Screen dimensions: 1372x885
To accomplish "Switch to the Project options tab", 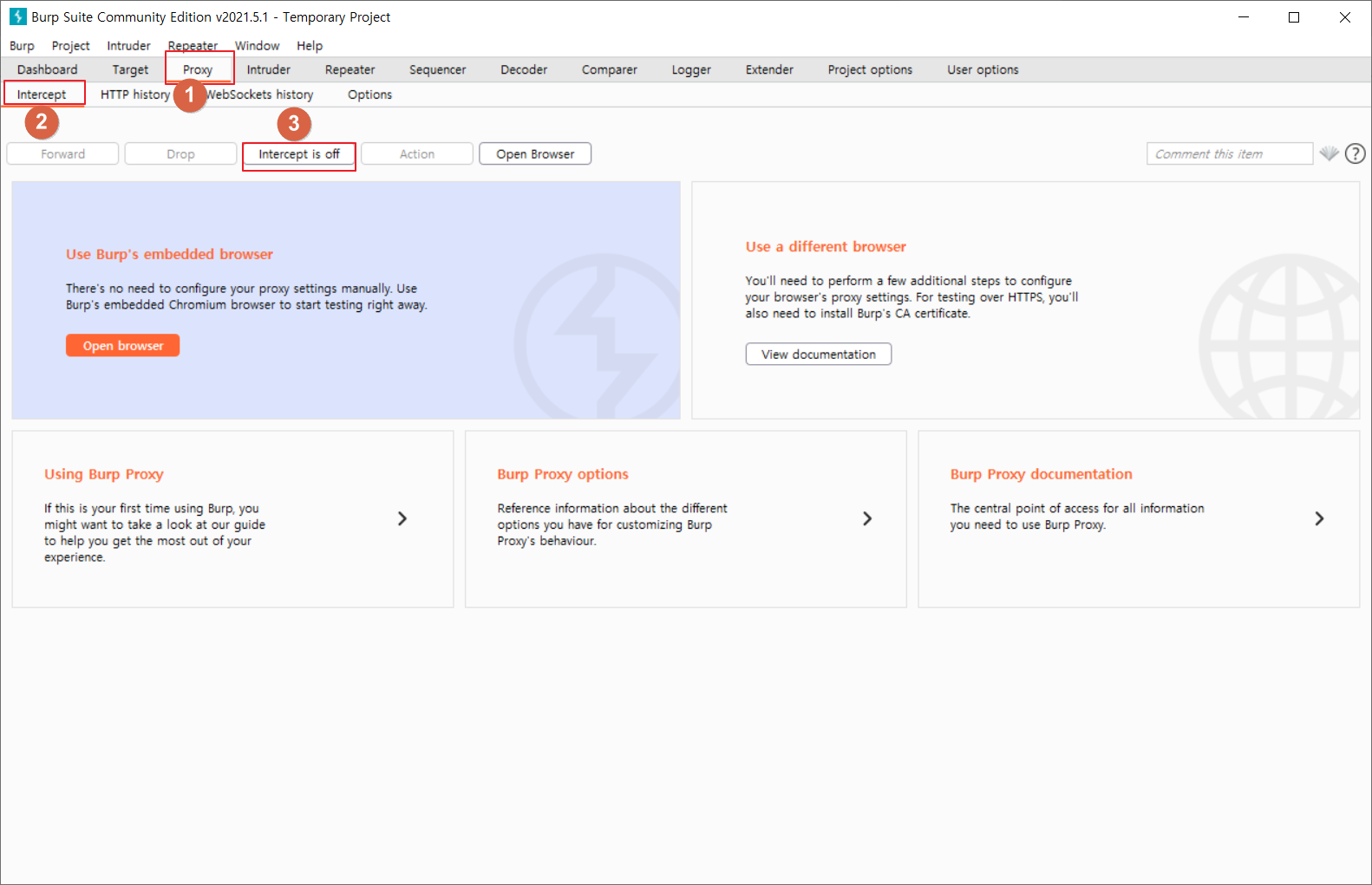I will (x=870, y=69).
